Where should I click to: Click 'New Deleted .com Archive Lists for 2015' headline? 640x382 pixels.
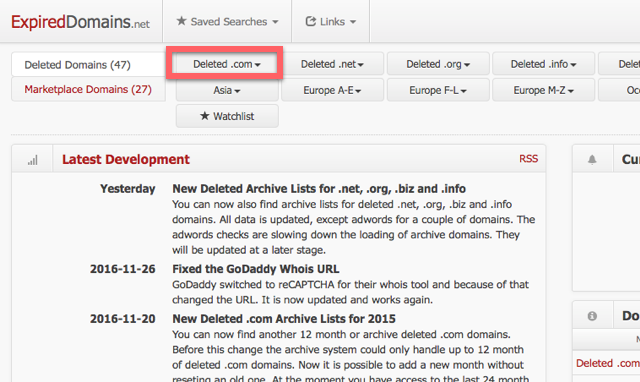pos(284,318)
